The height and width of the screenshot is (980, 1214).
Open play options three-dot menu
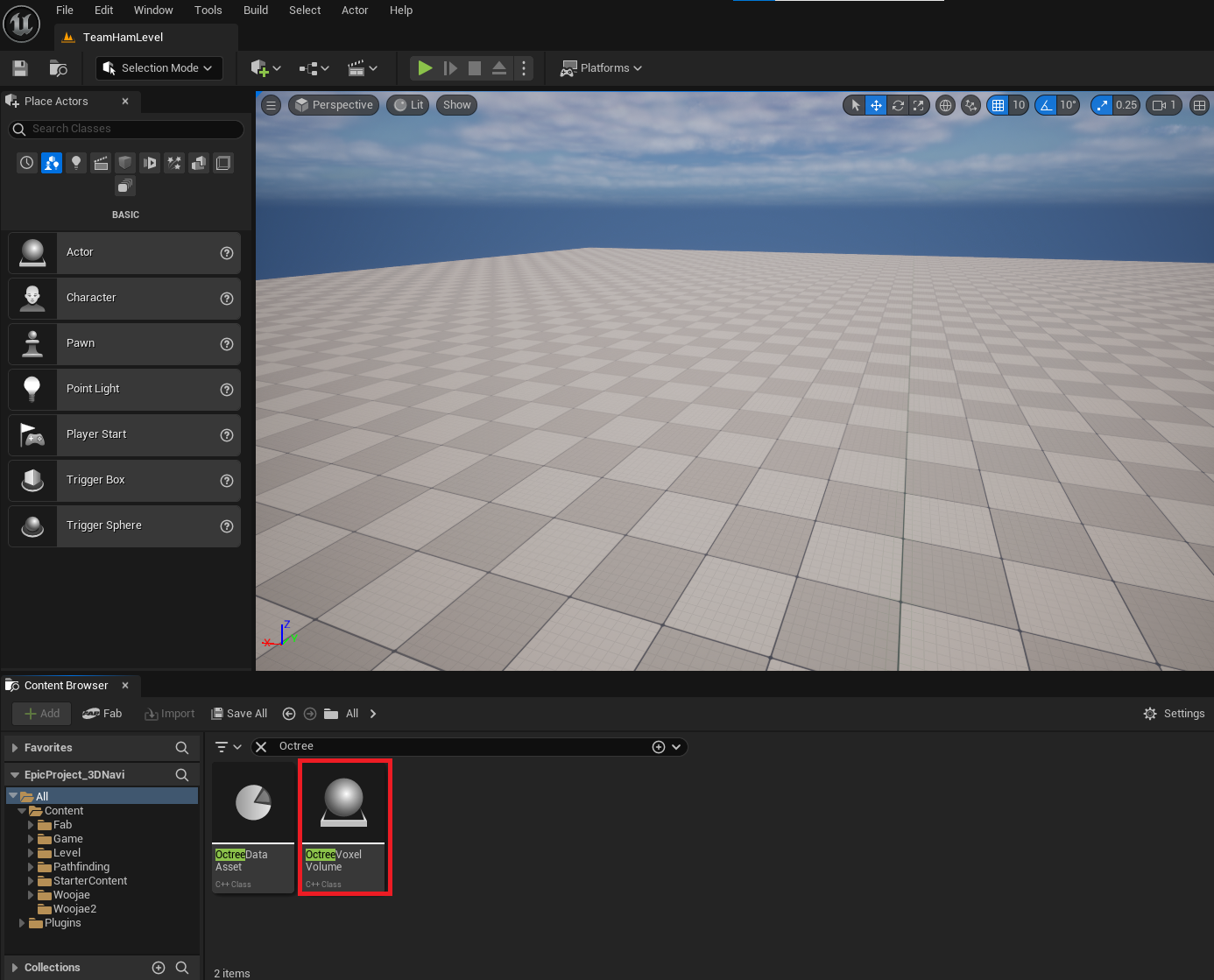click(524, 68)
